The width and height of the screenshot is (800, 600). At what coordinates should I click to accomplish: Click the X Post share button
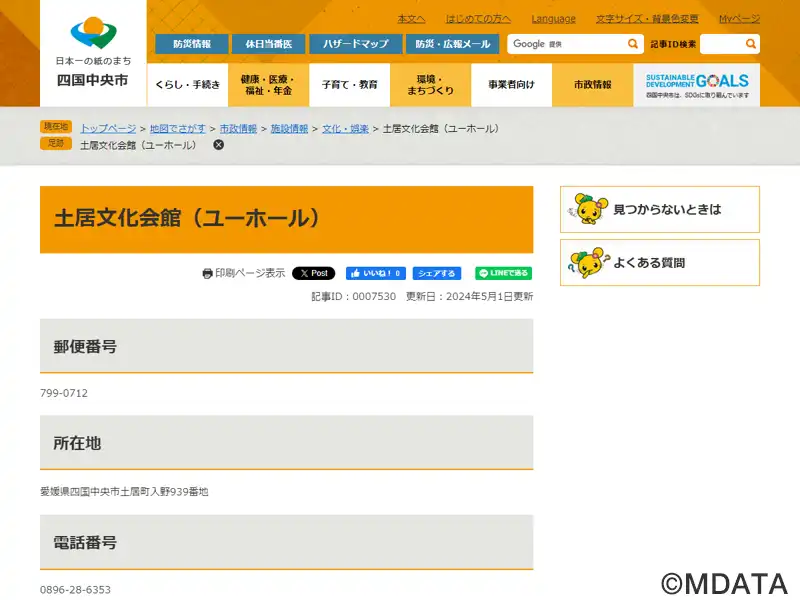pos(313,273)
